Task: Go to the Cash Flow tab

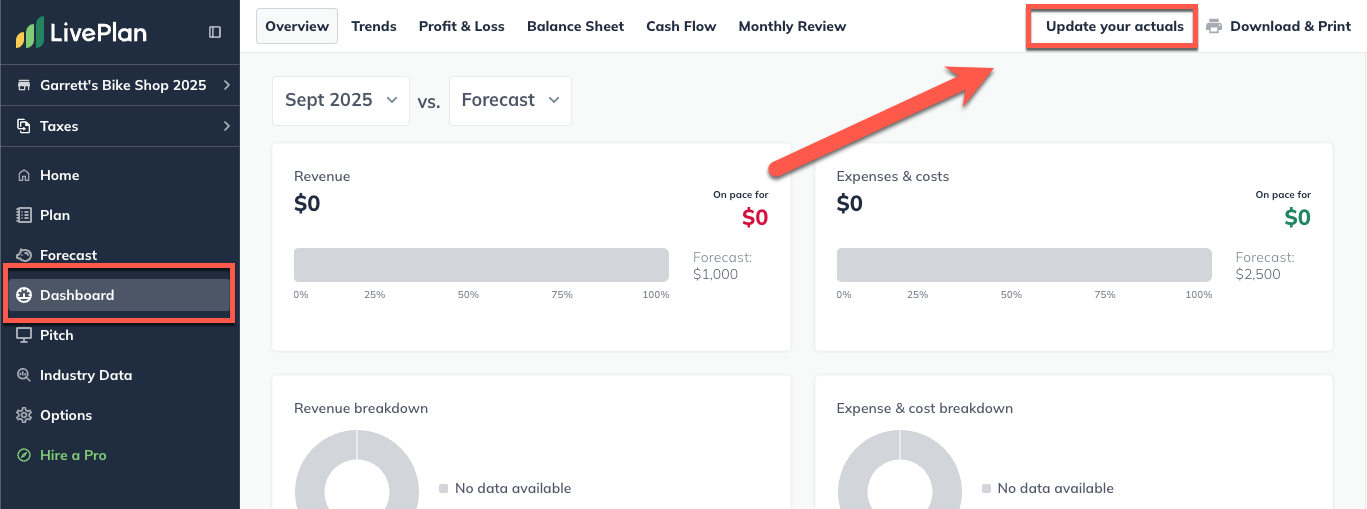Action: (681, 26)
